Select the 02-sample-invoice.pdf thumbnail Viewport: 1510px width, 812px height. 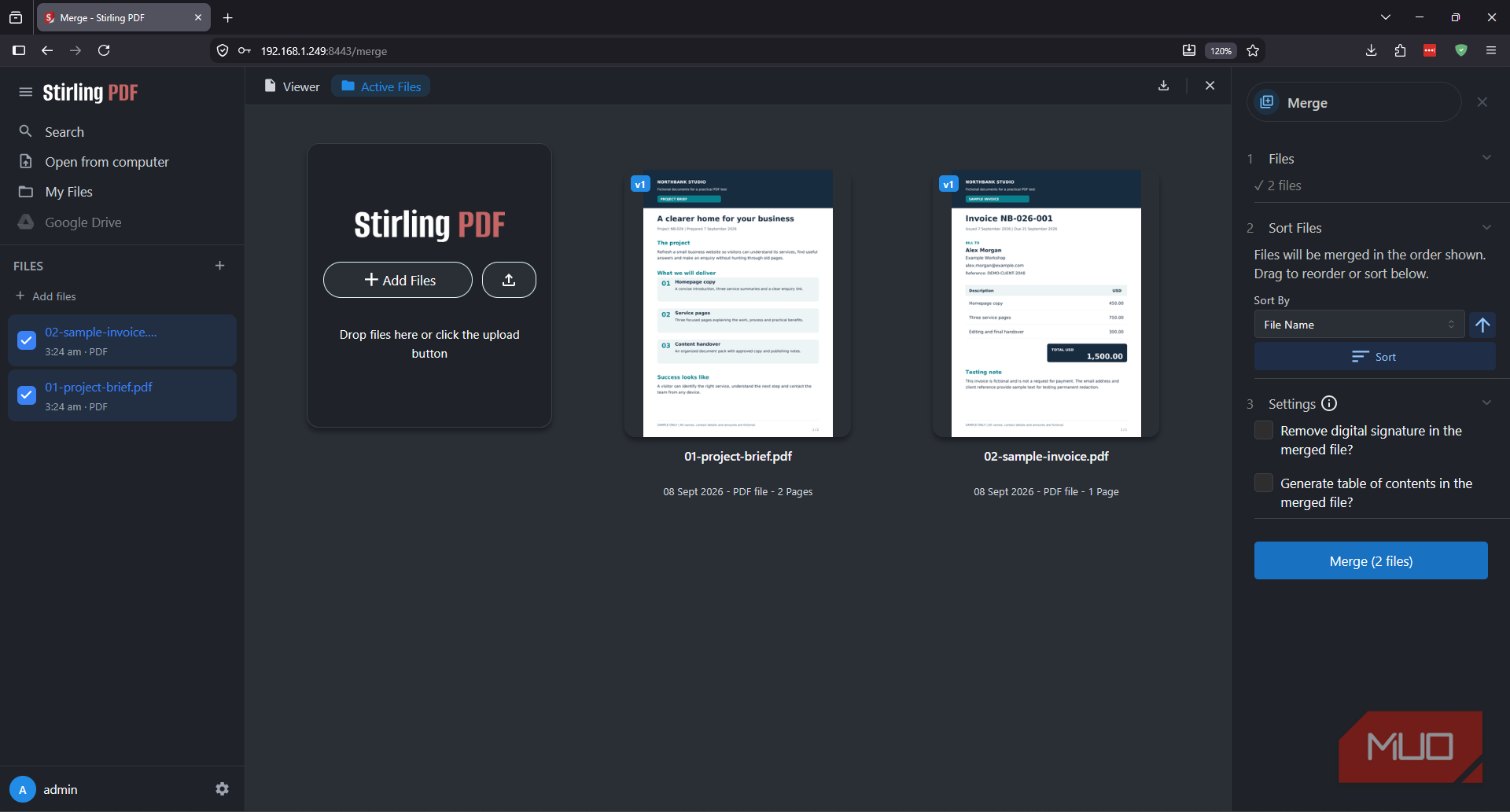(1046, 303)
